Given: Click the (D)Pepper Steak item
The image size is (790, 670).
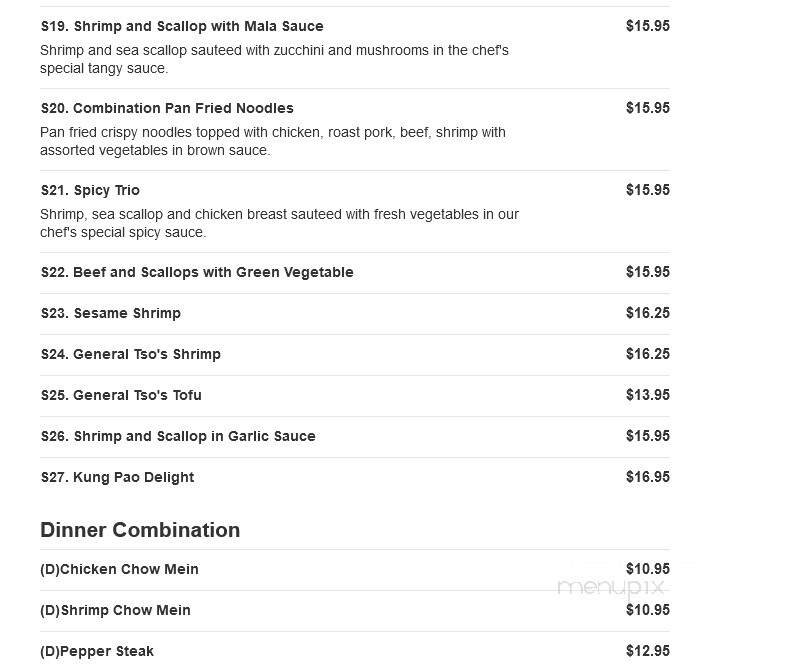Looking at the screenshot, I should pyautogui.click(x=97, y=651).
